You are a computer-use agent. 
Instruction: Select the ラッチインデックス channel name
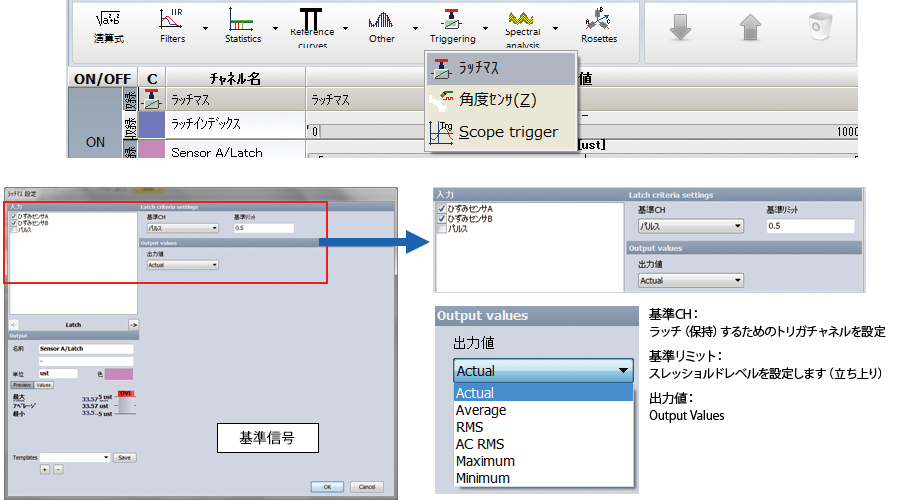206,123
